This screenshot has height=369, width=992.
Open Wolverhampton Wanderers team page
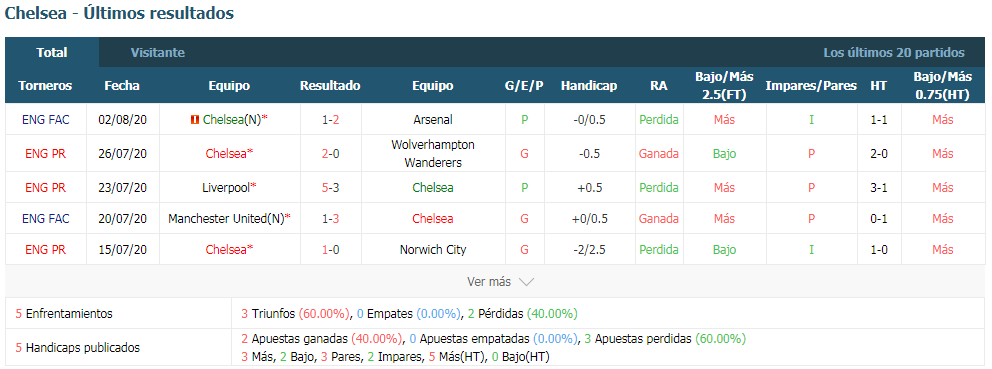click(x=432, y=153)
